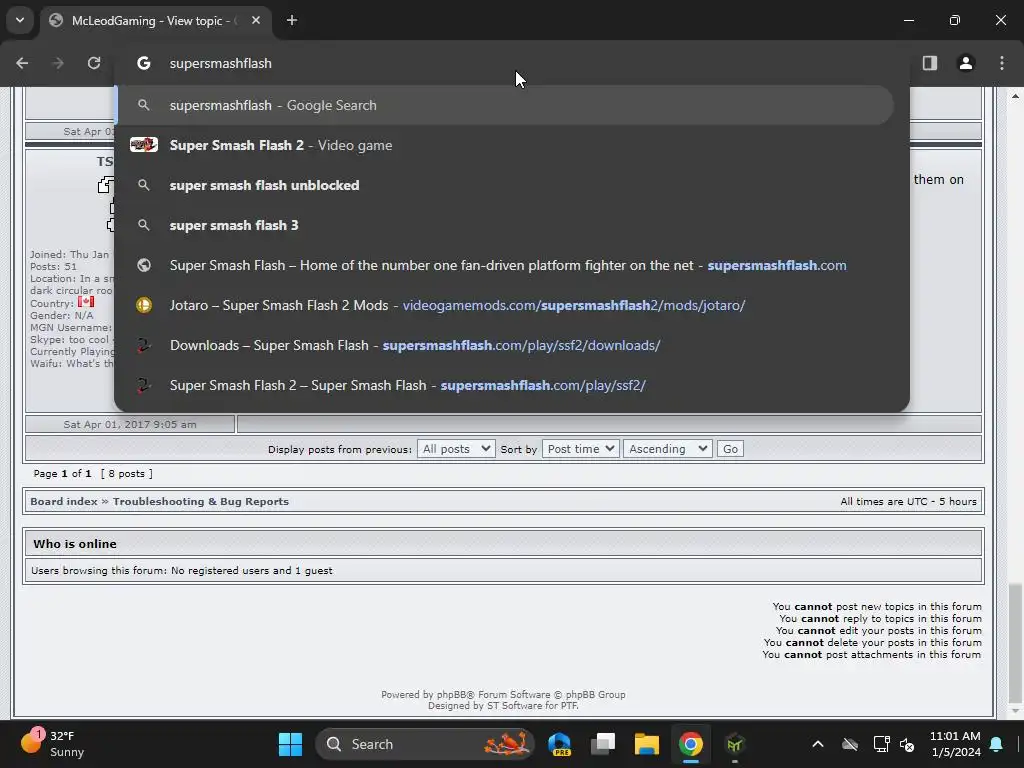Screen dimensions: 1024x768
Task: Open the clock showing 11:01 AM
Action: tap(955, 744)
